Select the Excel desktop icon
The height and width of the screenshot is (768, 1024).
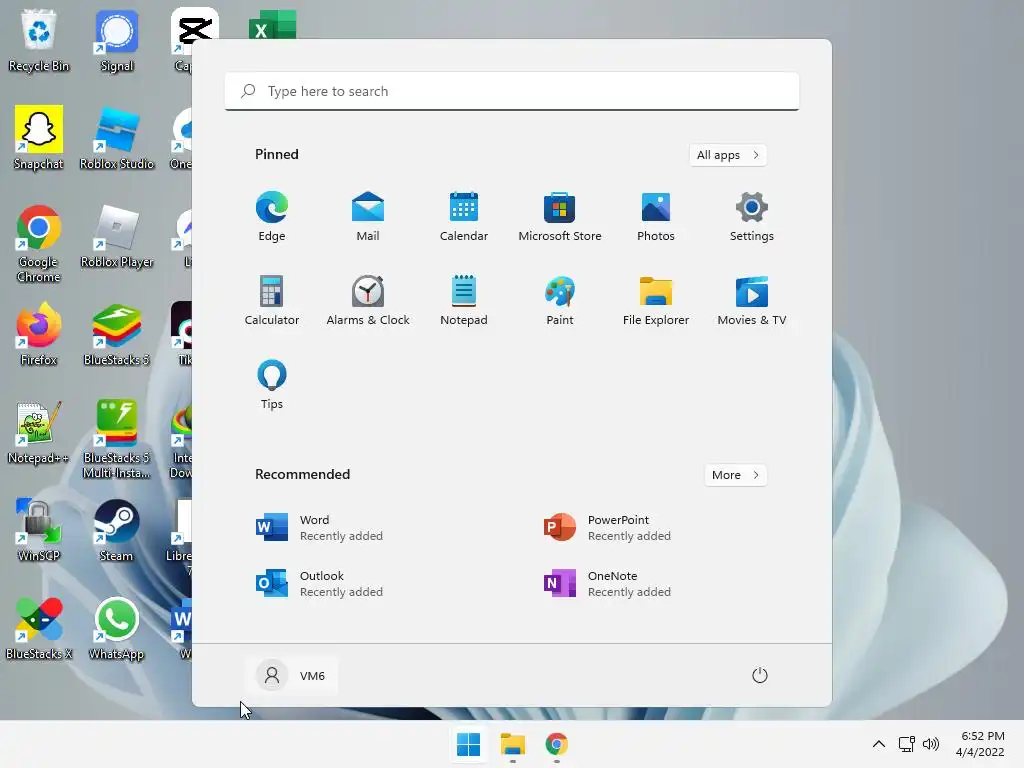[x=272, y=25]
